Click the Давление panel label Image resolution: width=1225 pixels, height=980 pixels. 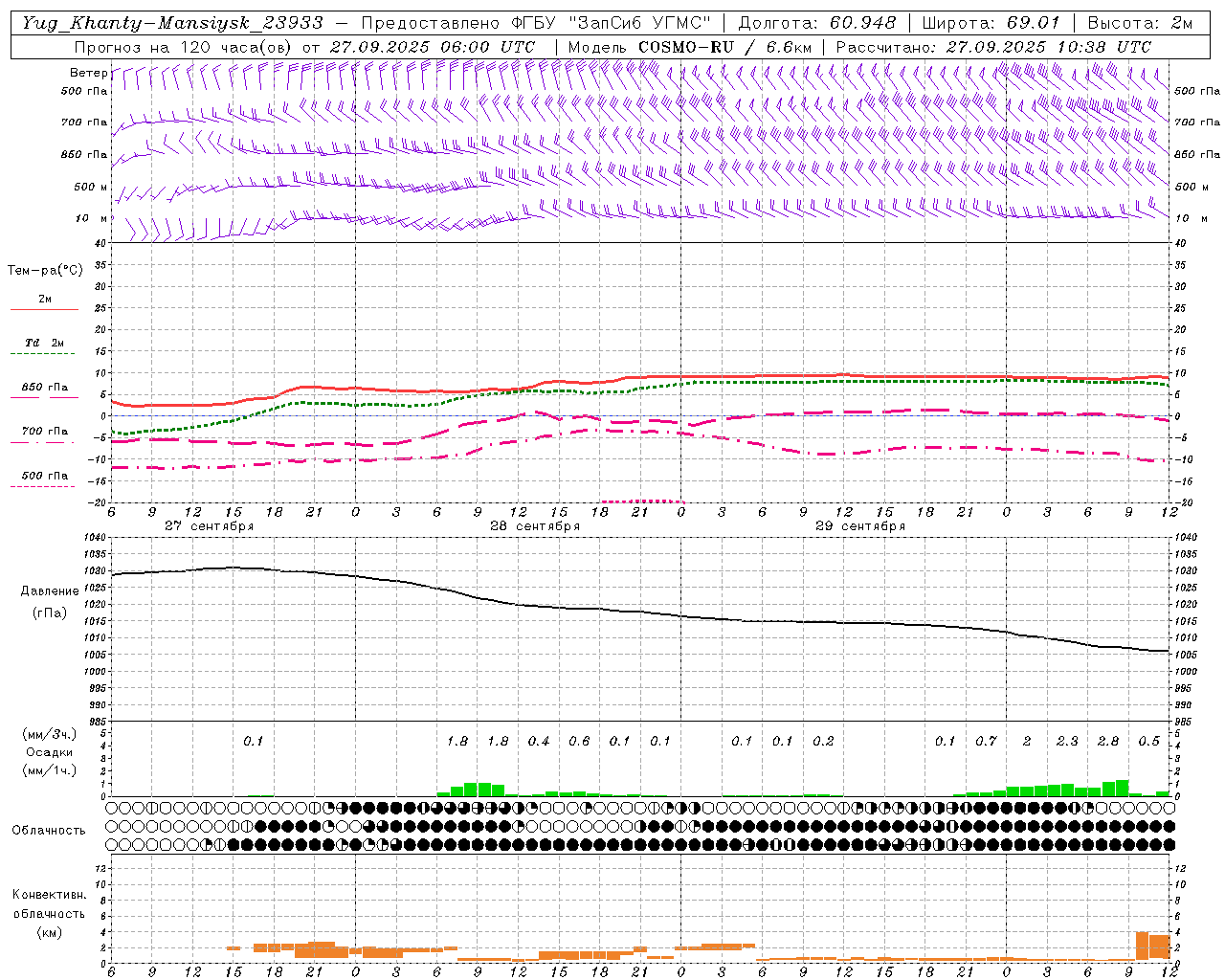(49, 591)
